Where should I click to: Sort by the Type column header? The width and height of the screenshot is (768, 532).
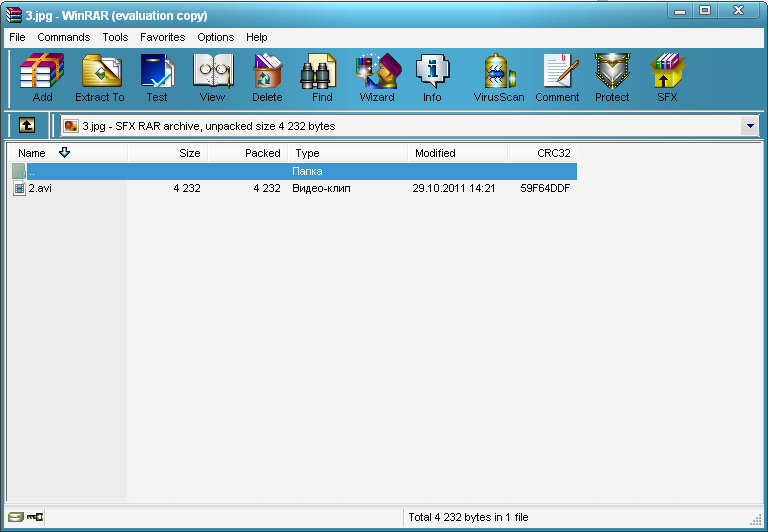coord(348,153)
